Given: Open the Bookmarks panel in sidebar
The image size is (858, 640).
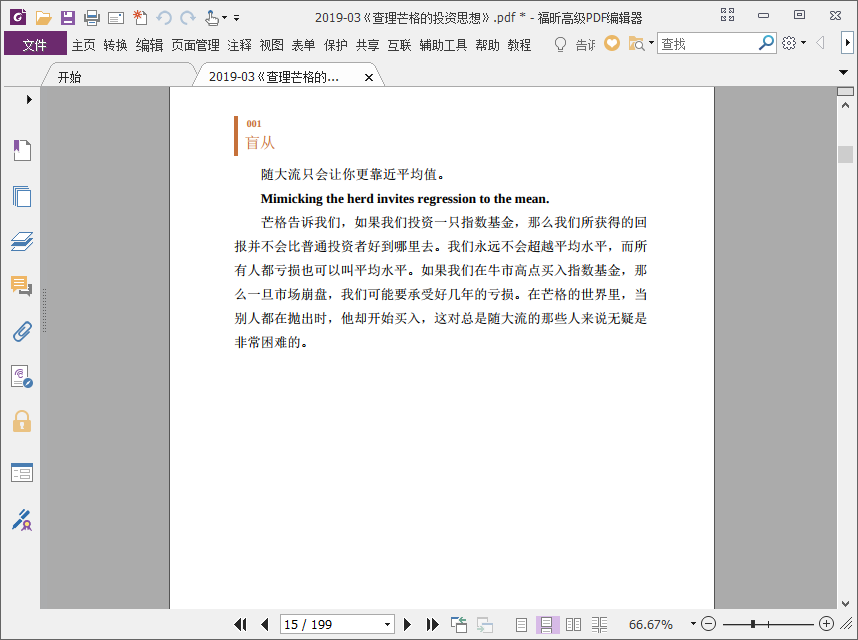Looking at the screenshot, I should click(x=22, y=151).
